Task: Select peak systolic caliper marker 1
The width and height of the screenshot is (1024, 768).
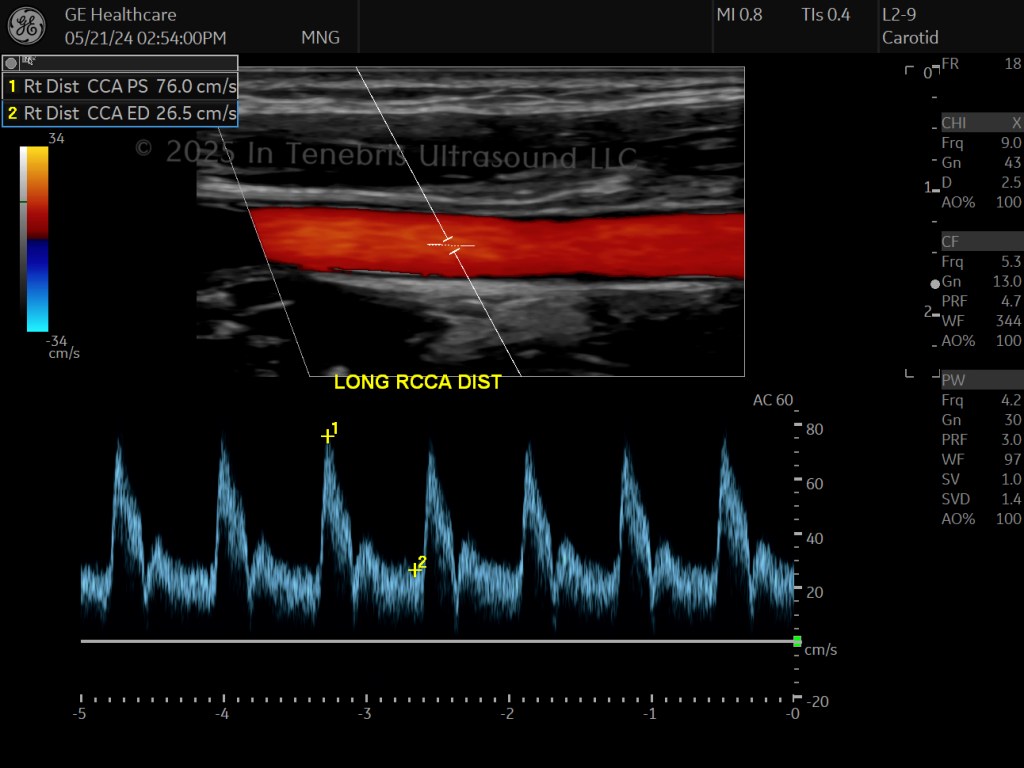Action: [x=327, y=436]
